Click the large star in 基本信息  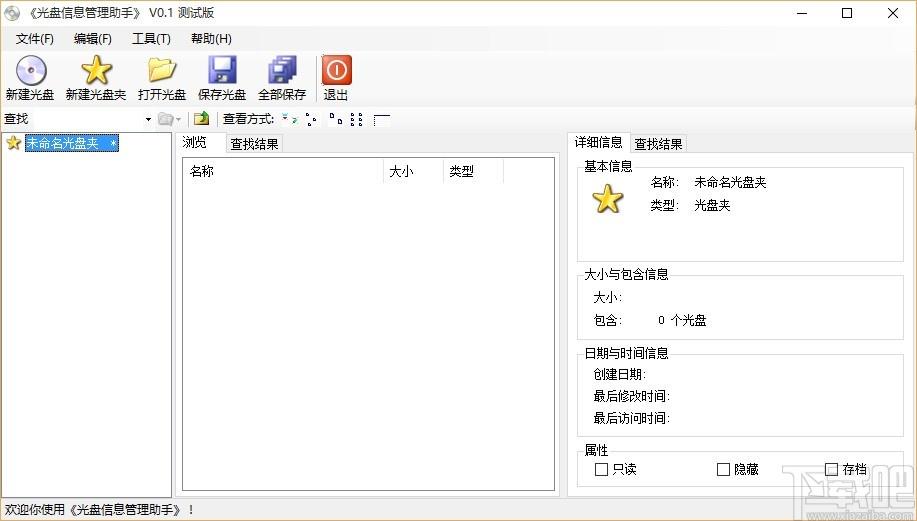608,199
